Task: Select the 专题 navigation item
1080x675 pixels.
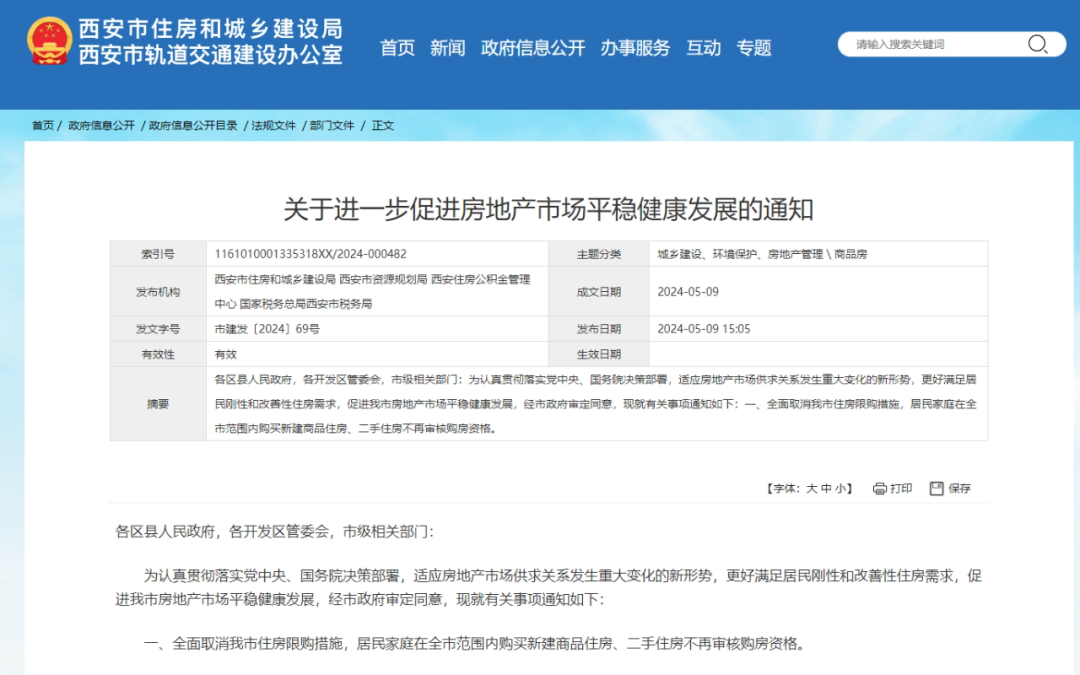Action: [x=754, y=48]
